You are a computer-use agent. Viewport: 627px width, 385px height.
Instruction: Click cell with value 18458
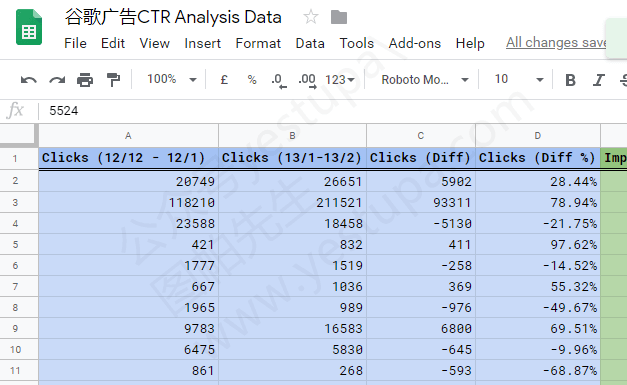(x=292, y=223)
